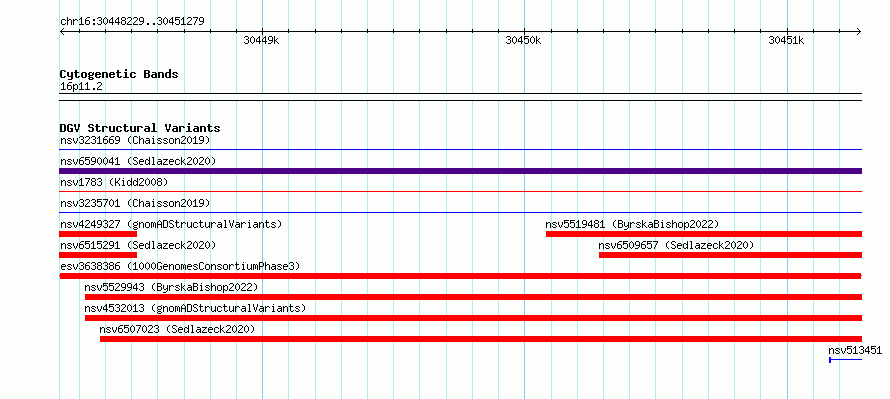Select the short red bar under nsv4249327
This screenshot has width=890, height=399.
(x=98, y=234)
